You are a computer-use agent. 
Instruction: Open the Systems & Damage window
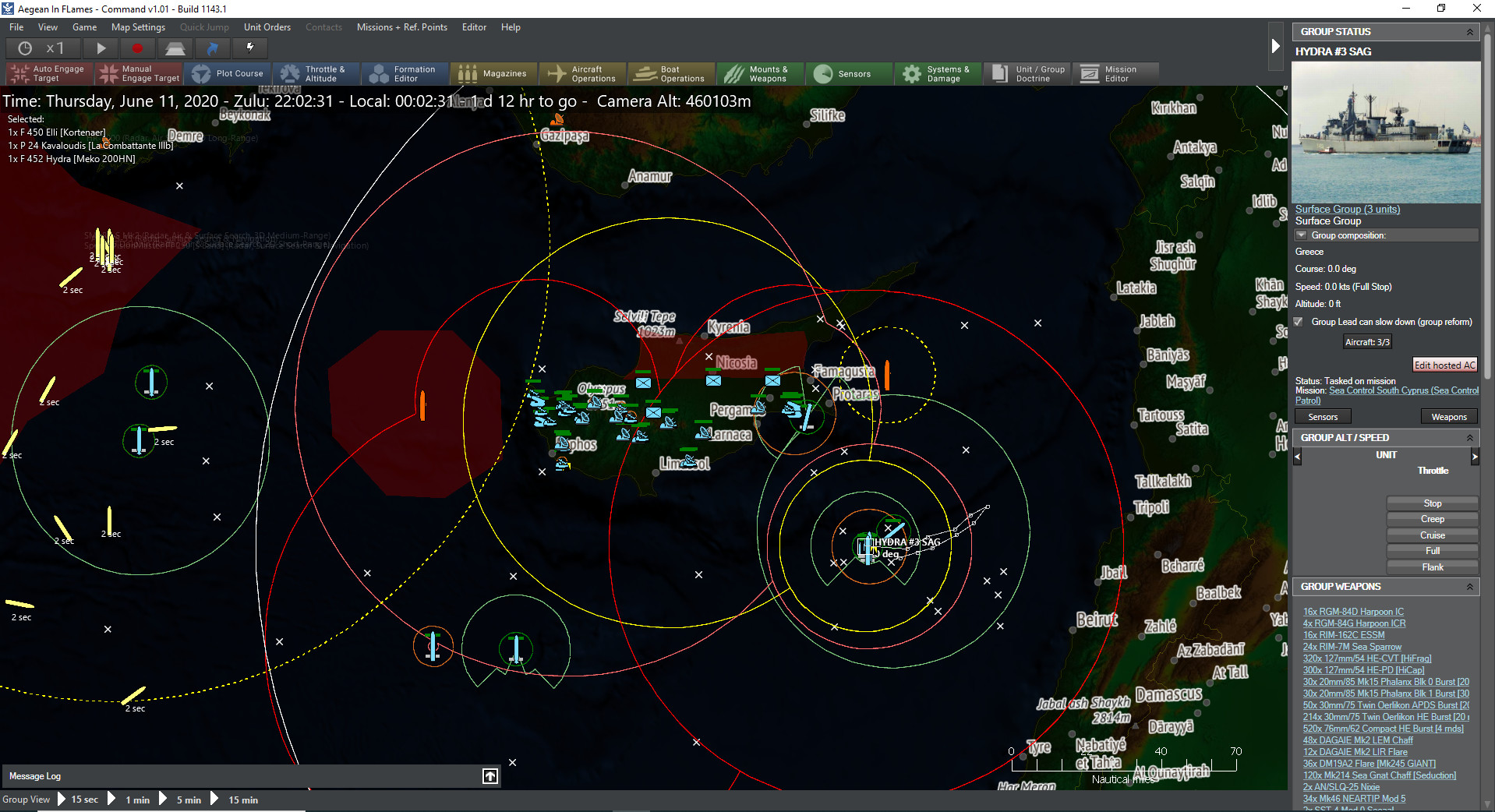(938, 73)
